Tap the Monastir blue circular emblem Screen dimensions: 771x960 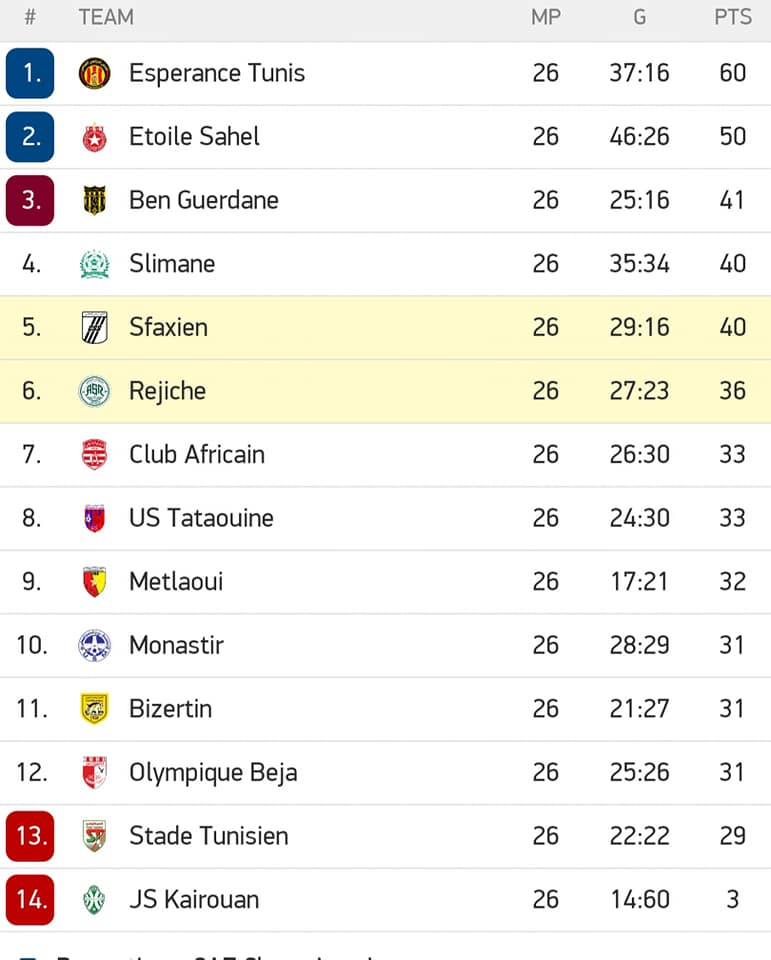click(94, 645)
